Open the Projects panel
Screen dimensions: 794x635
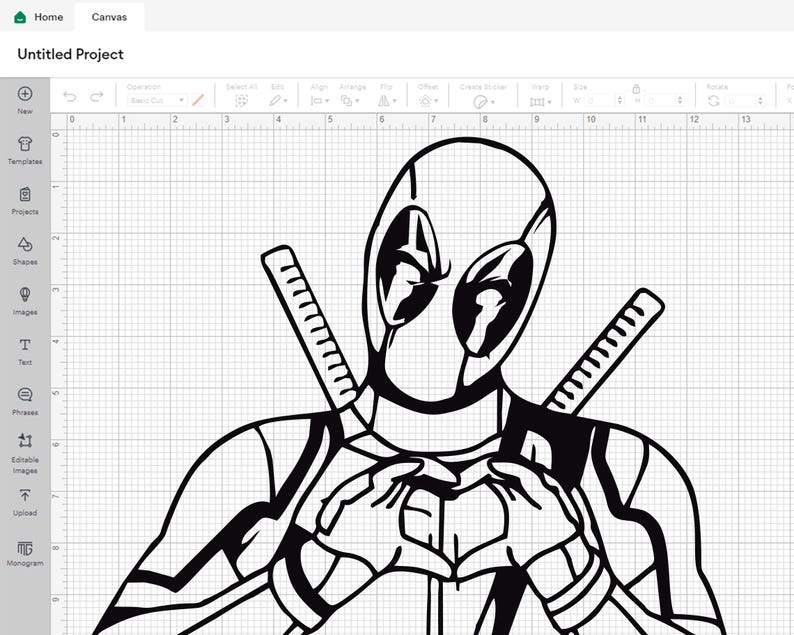tap(25, 201)
